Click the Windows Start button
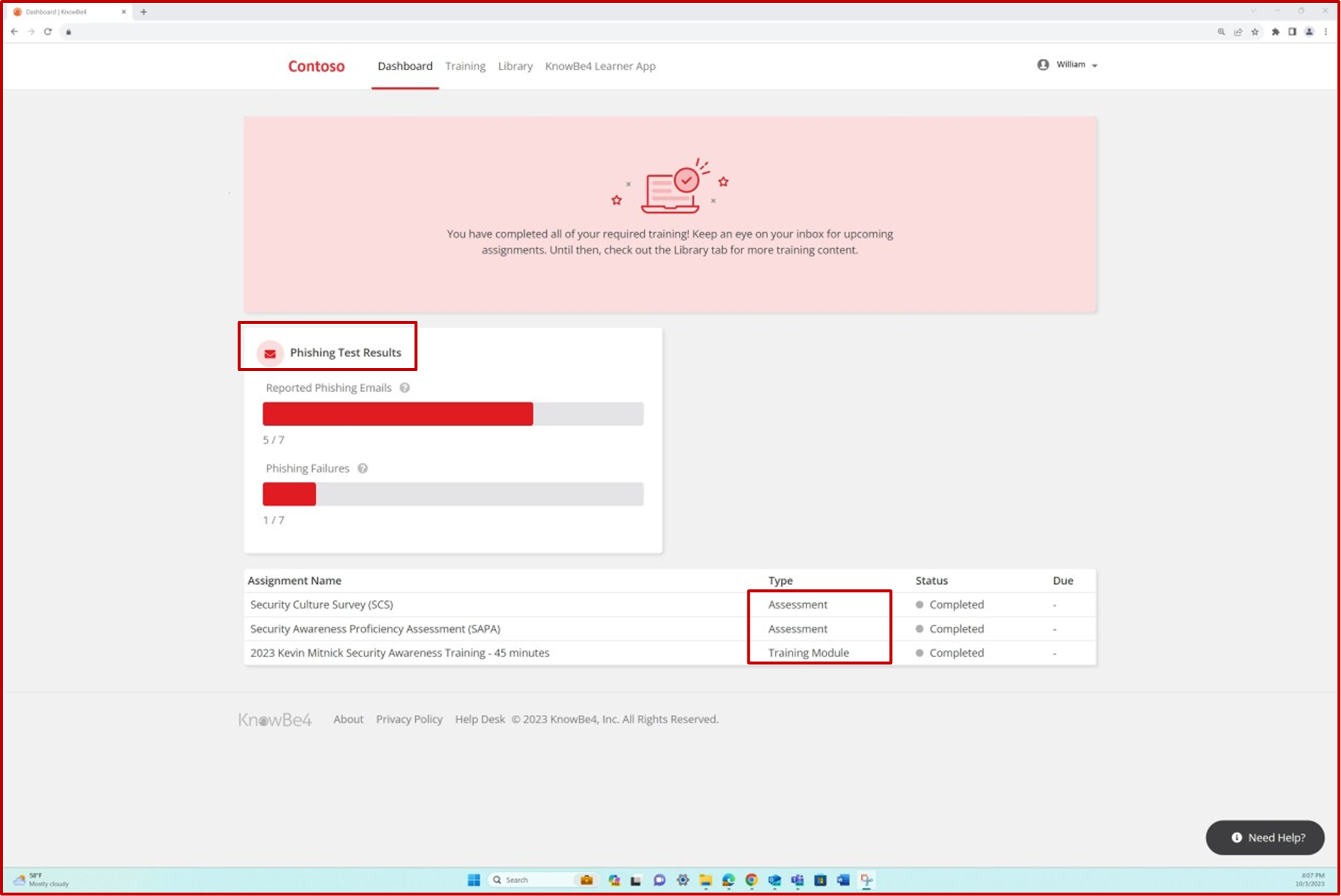The image size is (1341, 896). point(472,880)
